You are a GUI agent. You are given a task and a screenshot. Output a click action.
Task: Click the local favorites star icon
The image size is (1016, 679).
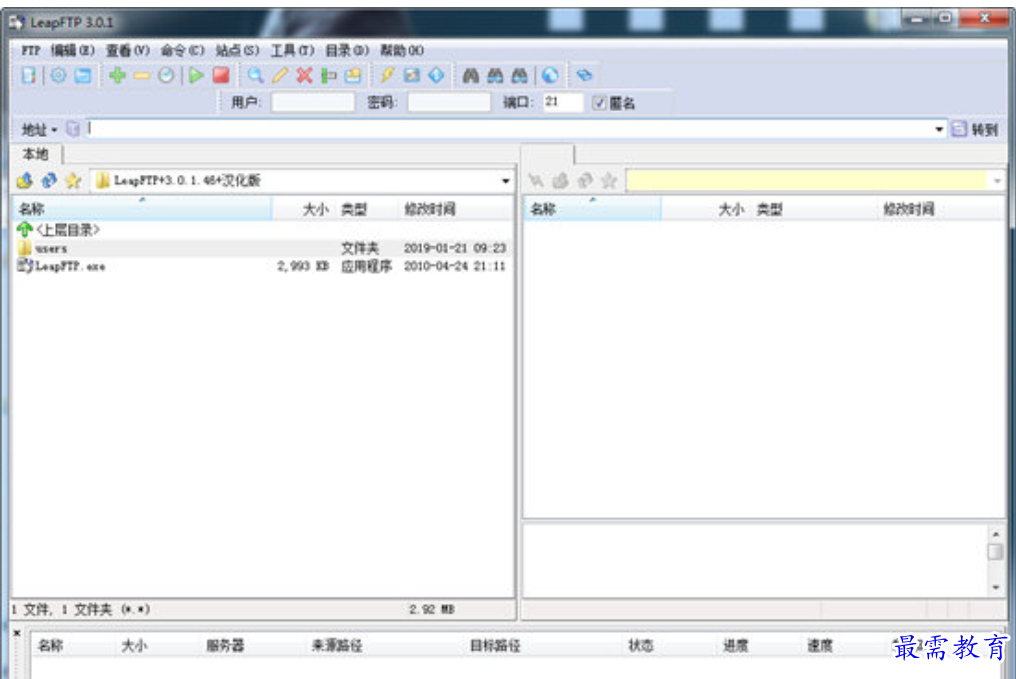(x=73, y=180)
